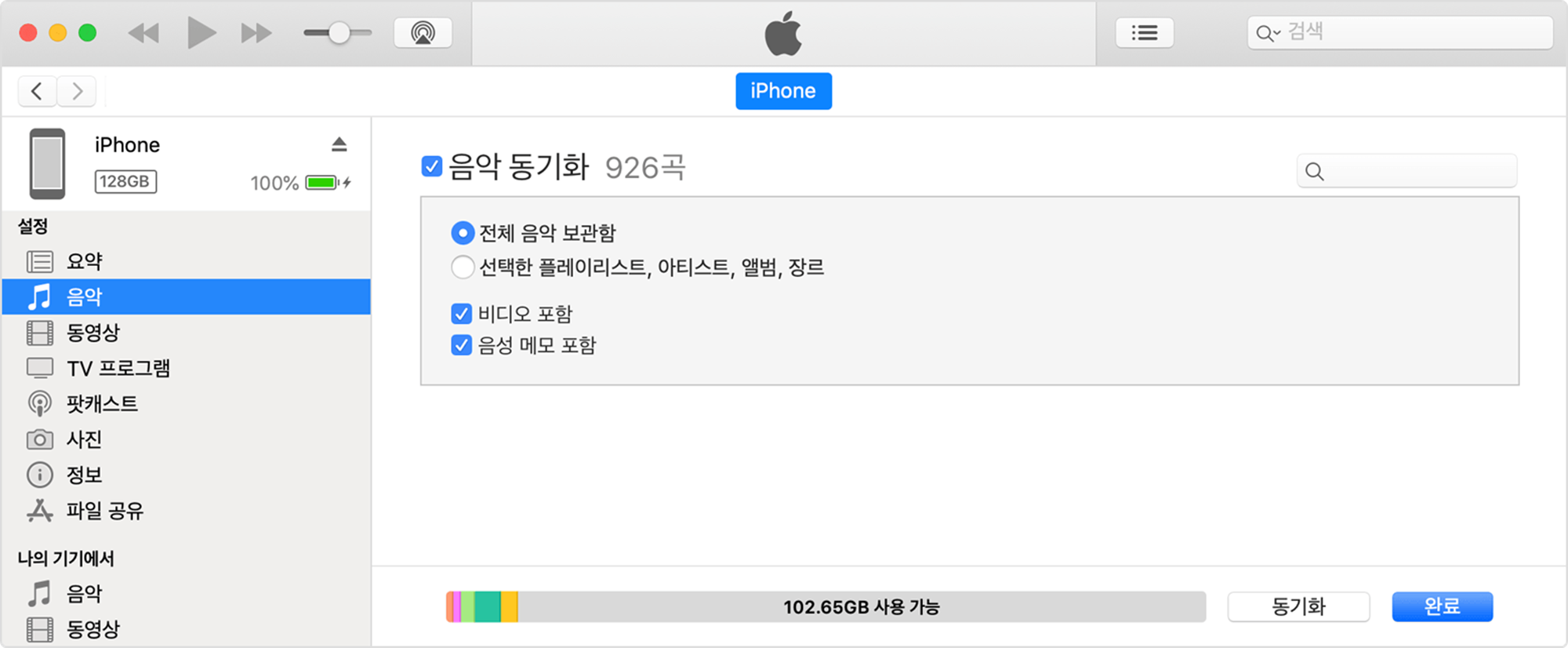This screenshot has height=648, width=1568.
Task: Open 사진 (Photos) sync settings
Action: [x=83, y=439]
